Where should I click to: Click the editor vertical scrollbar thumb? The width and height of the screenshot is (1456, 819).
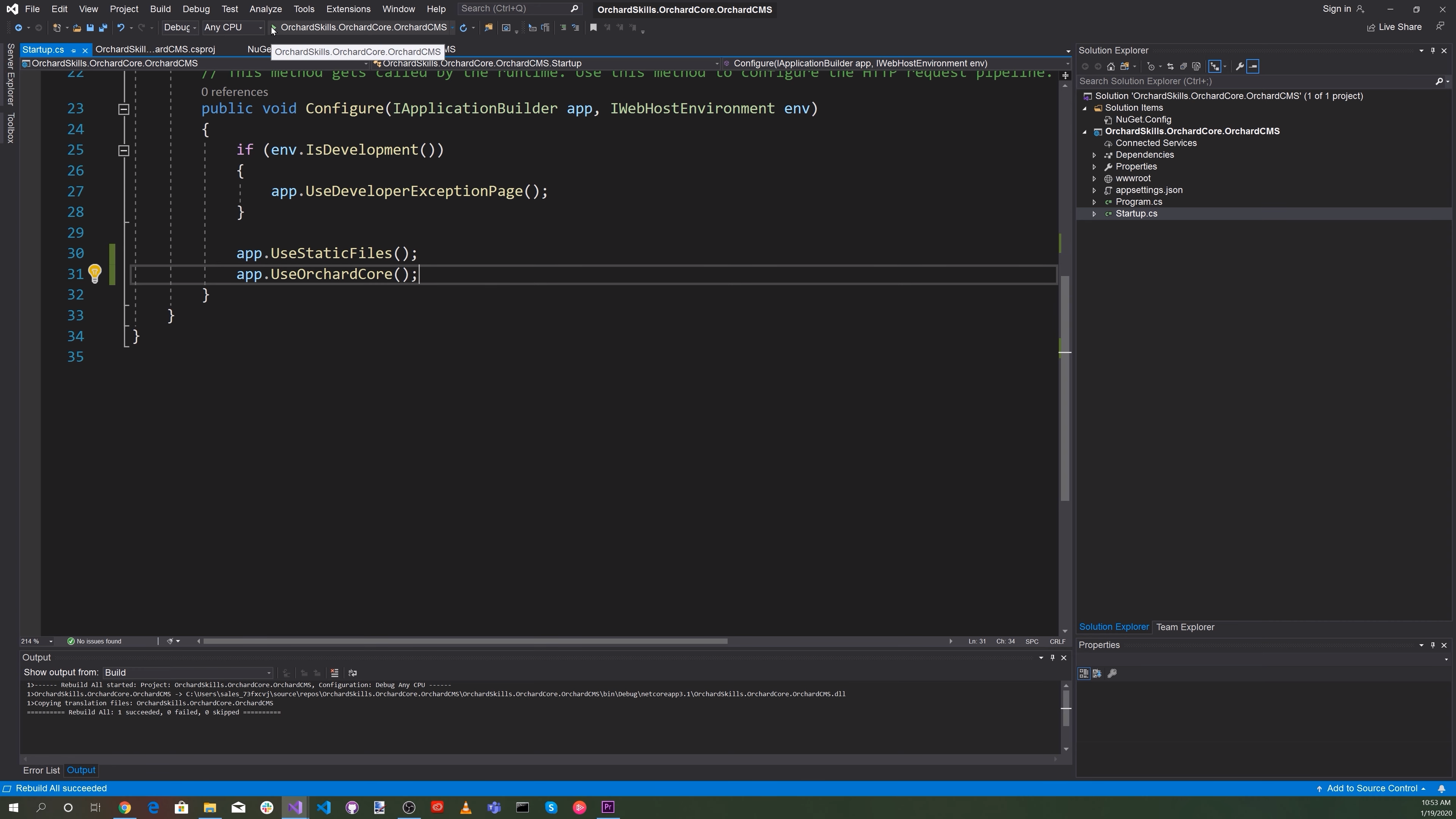1065,389
